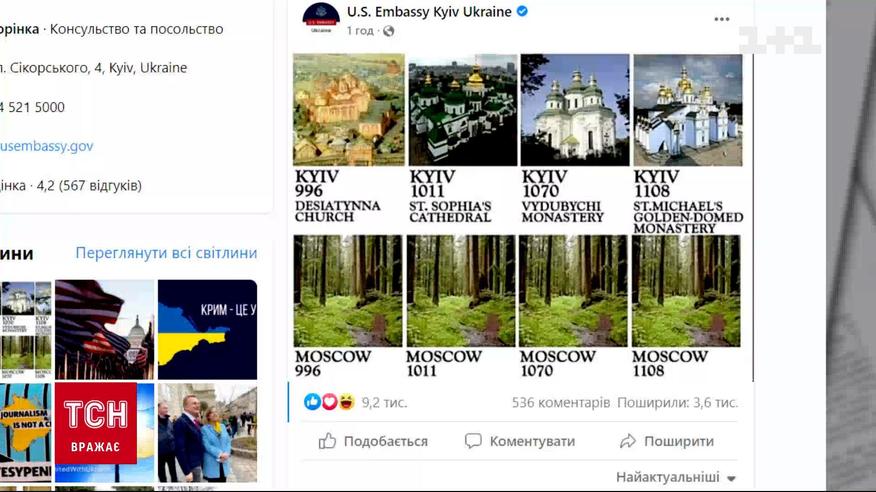
Task: Click the Коментувати comment button
Action: [520, 441]
